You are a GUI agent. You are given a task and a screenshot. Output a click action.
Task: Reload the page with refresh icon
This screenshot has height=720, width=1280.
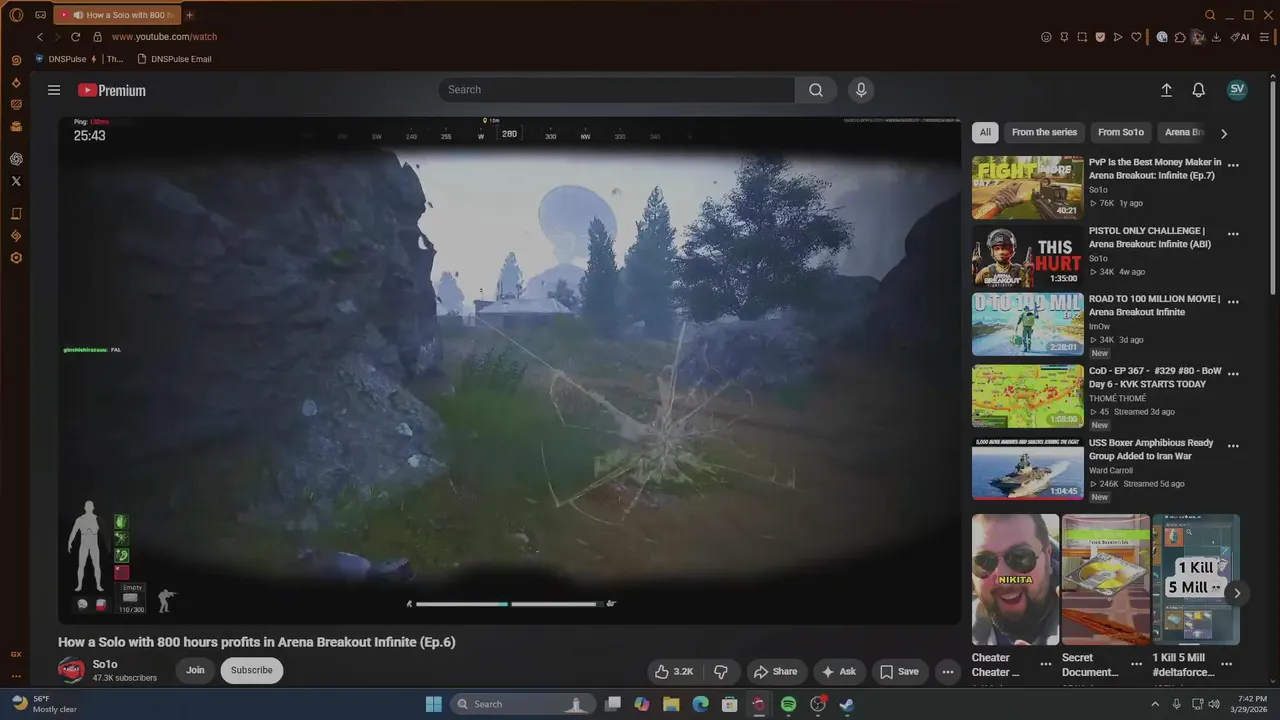[x=75, y=37]
